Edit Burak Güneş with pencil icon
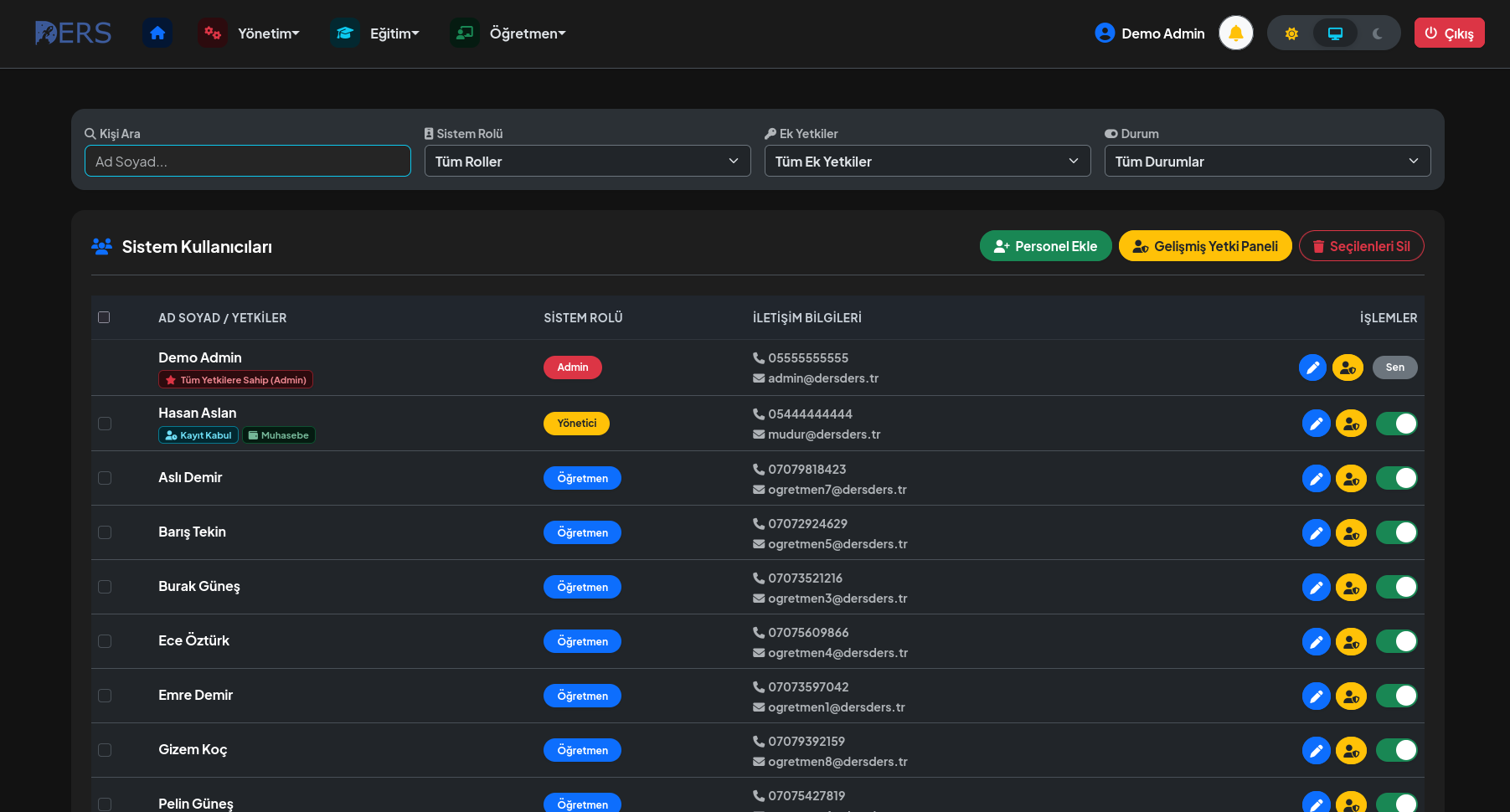The height and width of the screenshot is (812, 1510). (x=1317, y=587)
